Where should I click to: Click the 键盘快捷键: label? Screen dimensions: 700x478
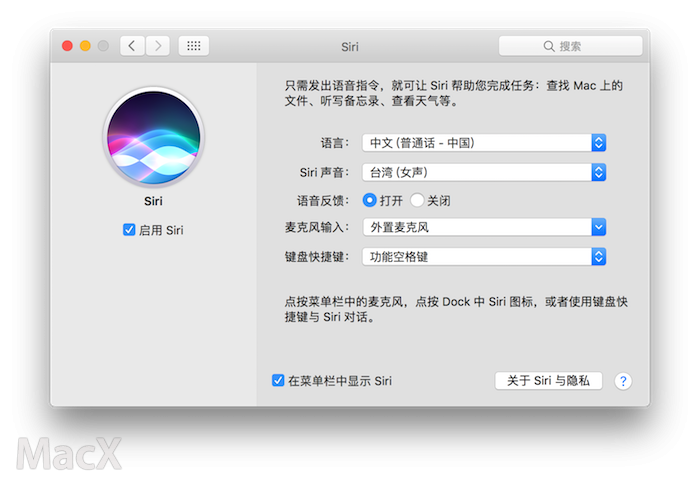coord(317,257)
